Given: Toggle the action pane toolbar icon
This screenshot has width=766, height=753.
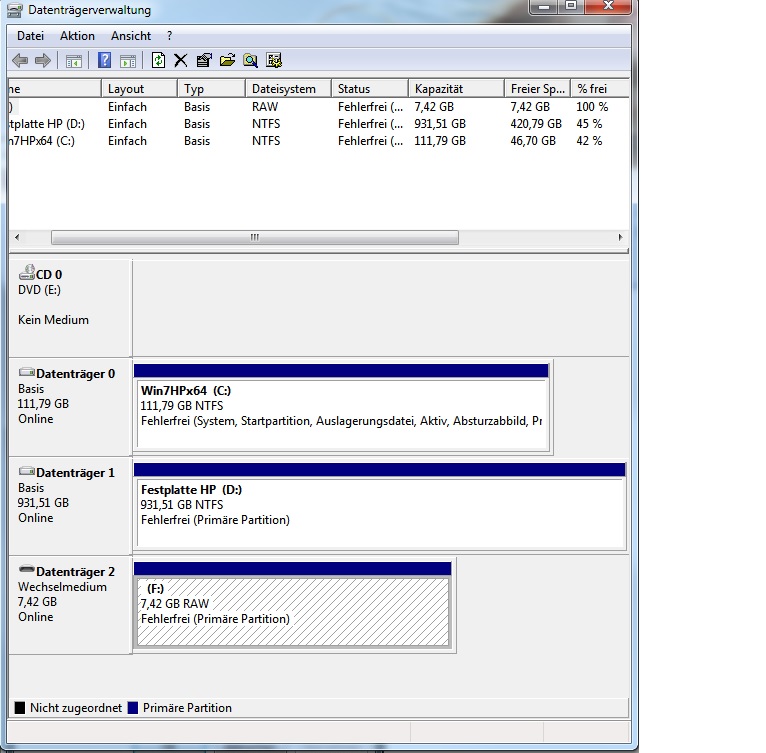Looking at the screenshot, I should (128, 61).
